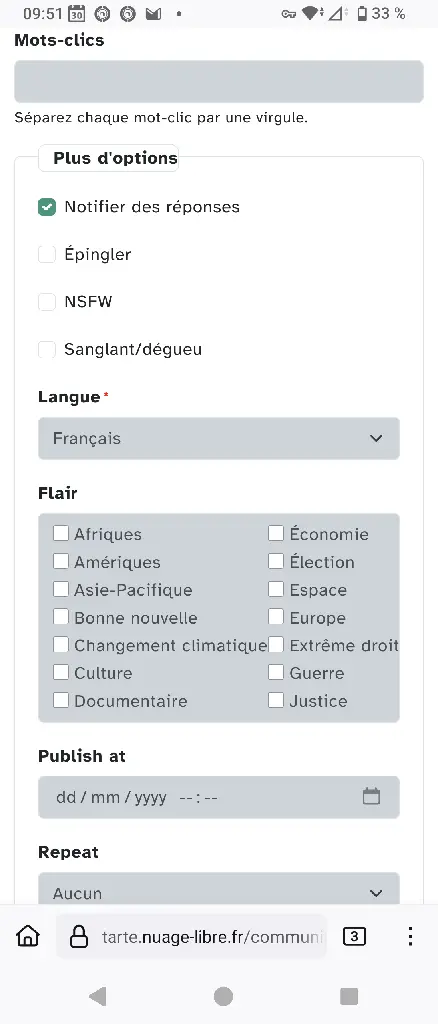Tap the Android recent apps square
The height and width of the screenshot is (1024, 438).
(x=349, y=996)
